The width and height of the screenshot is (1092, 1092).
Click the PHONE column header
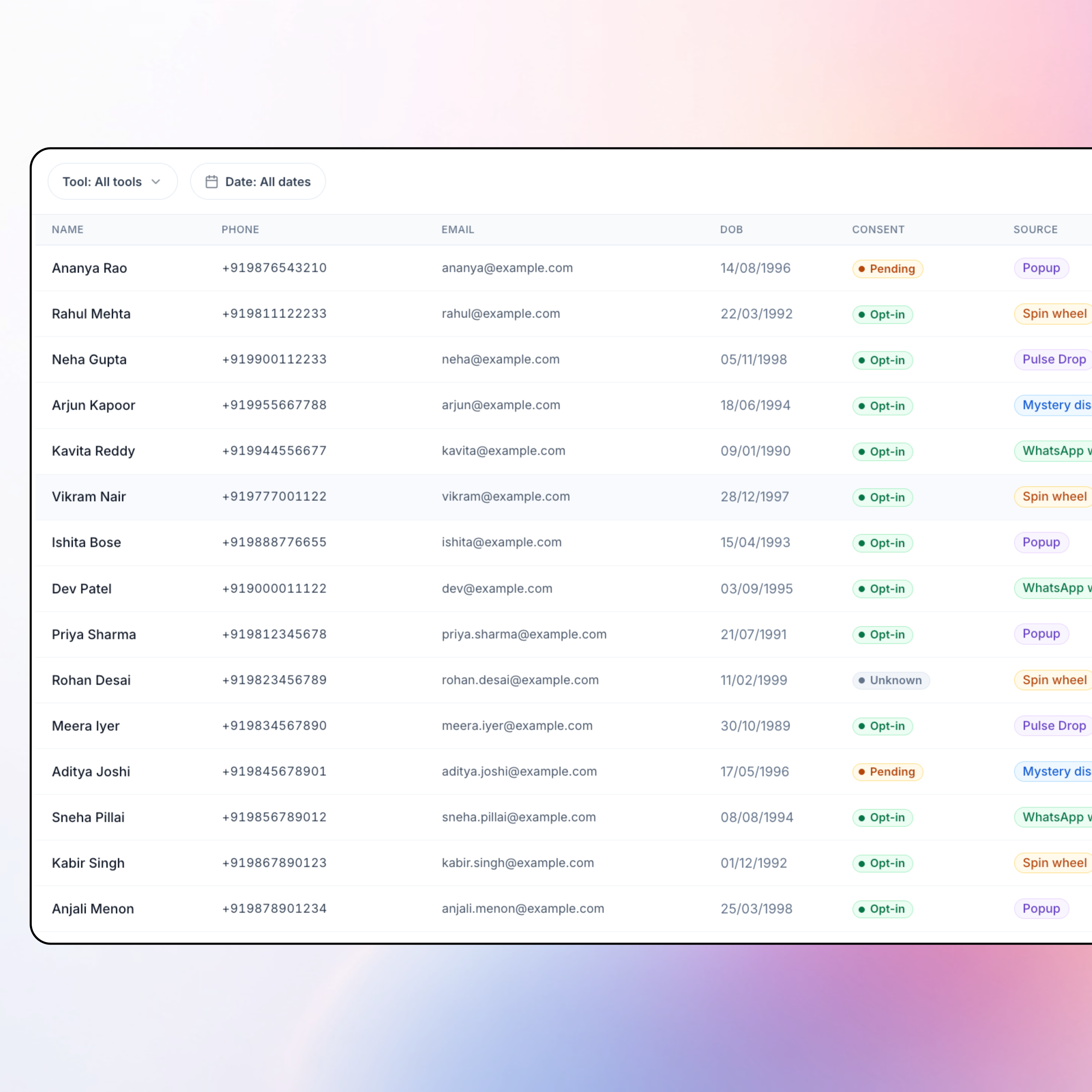coord(240,229)
